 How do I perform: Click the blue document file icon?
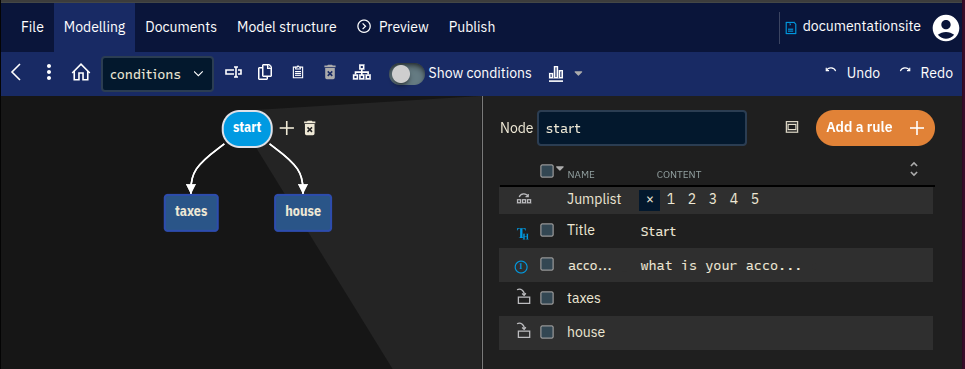[x=791, y=28]
